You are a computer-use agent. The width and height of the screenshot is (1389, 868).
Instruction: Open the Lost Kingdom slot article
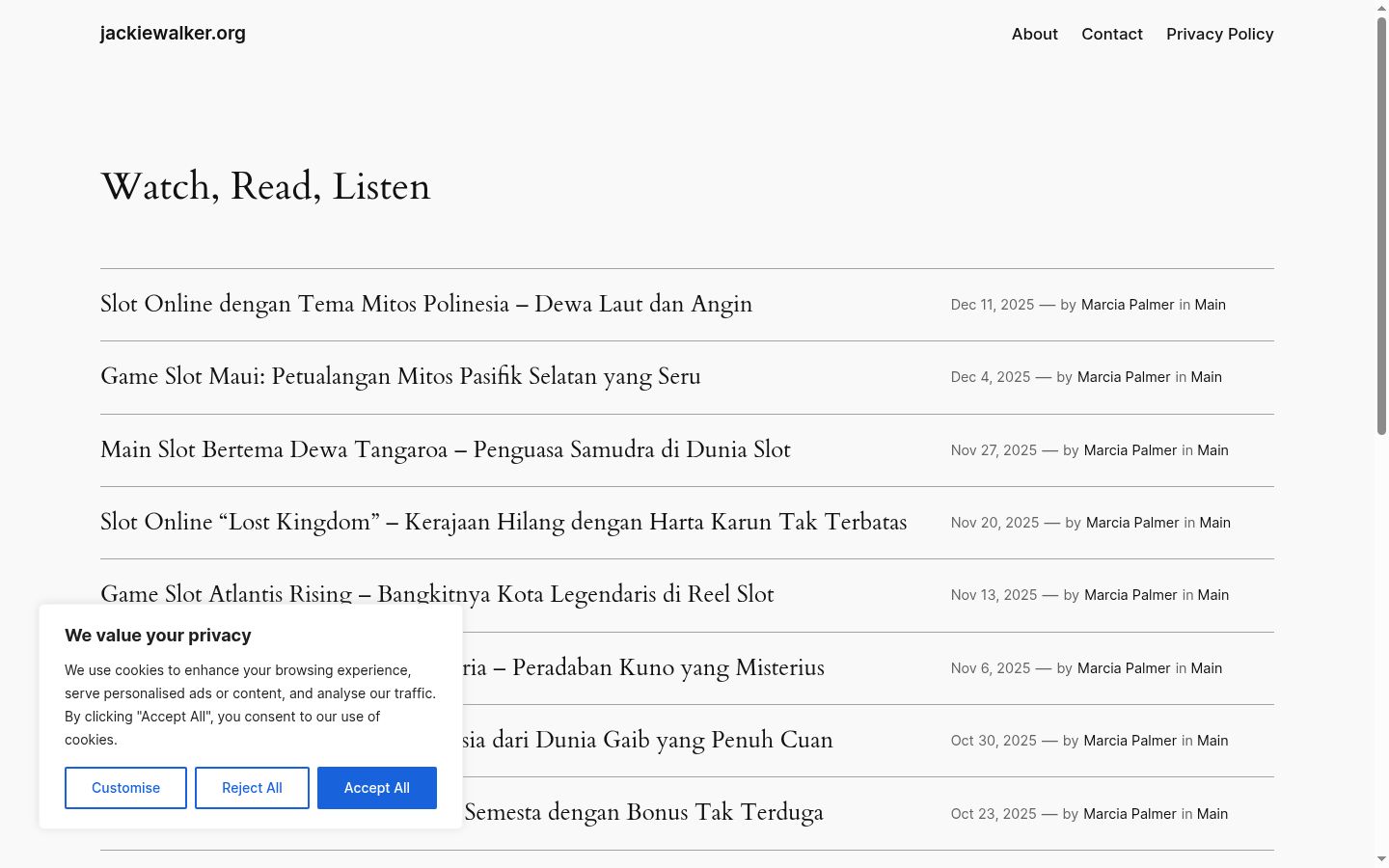[x=504, y=523]
